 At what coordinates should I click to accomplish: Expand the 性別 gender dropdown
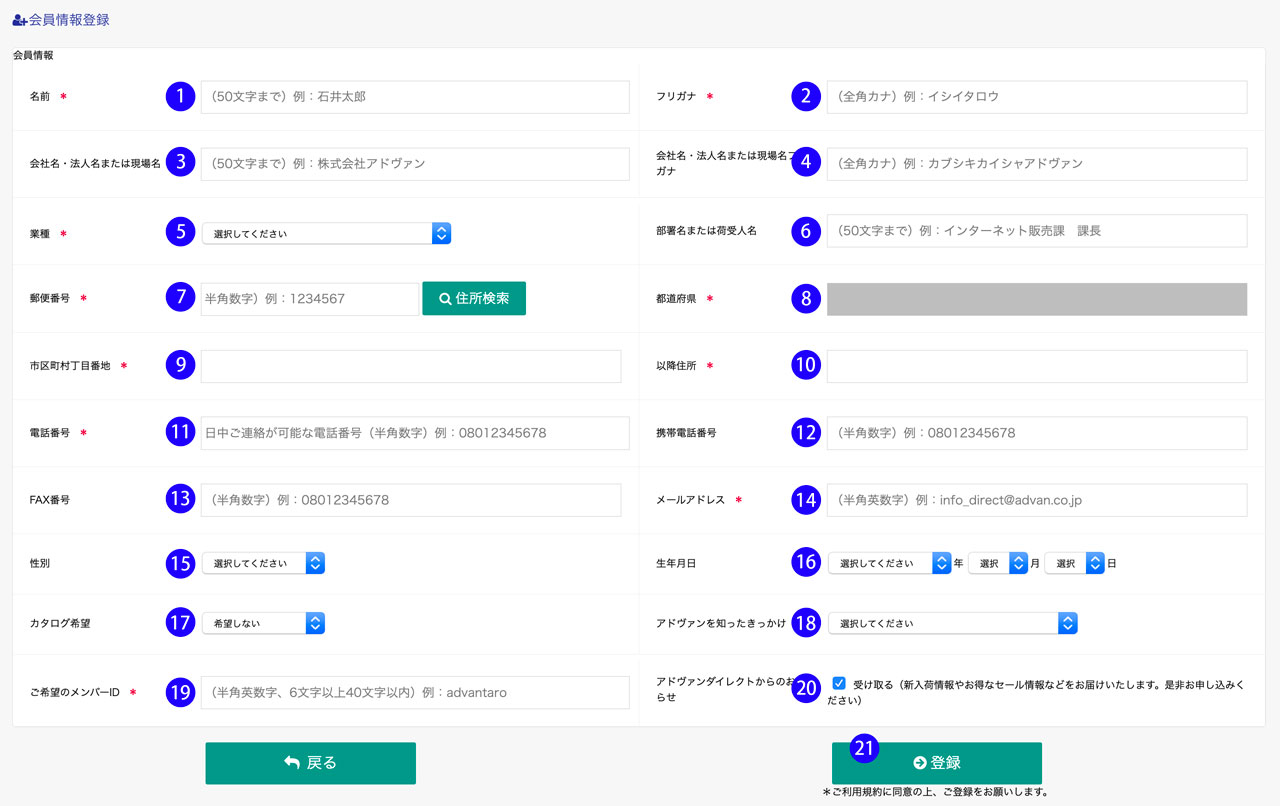(263, 563)
